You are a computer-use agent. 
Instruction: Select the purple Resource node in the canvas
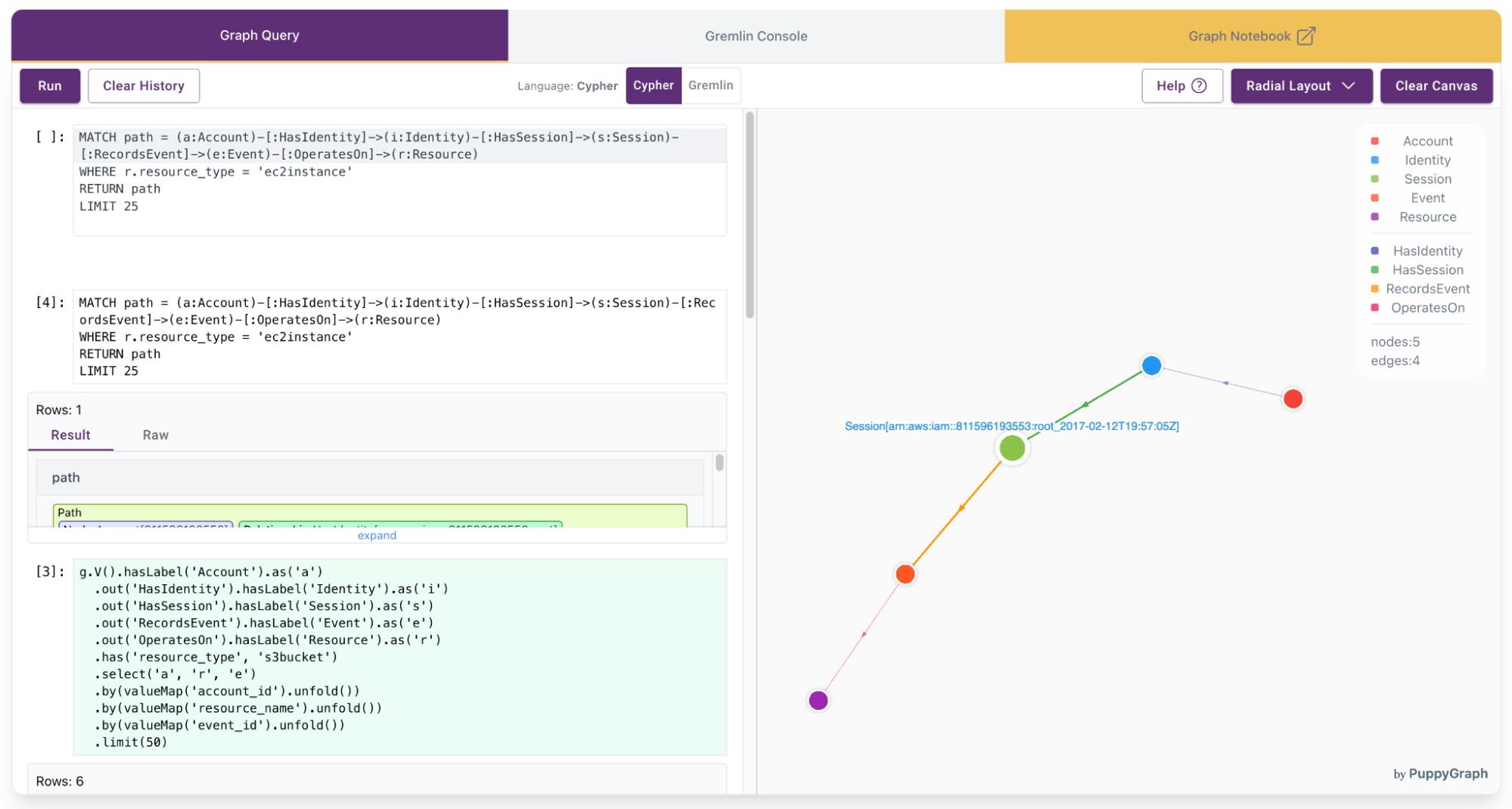pyautogui.click(x=818, y=700)
